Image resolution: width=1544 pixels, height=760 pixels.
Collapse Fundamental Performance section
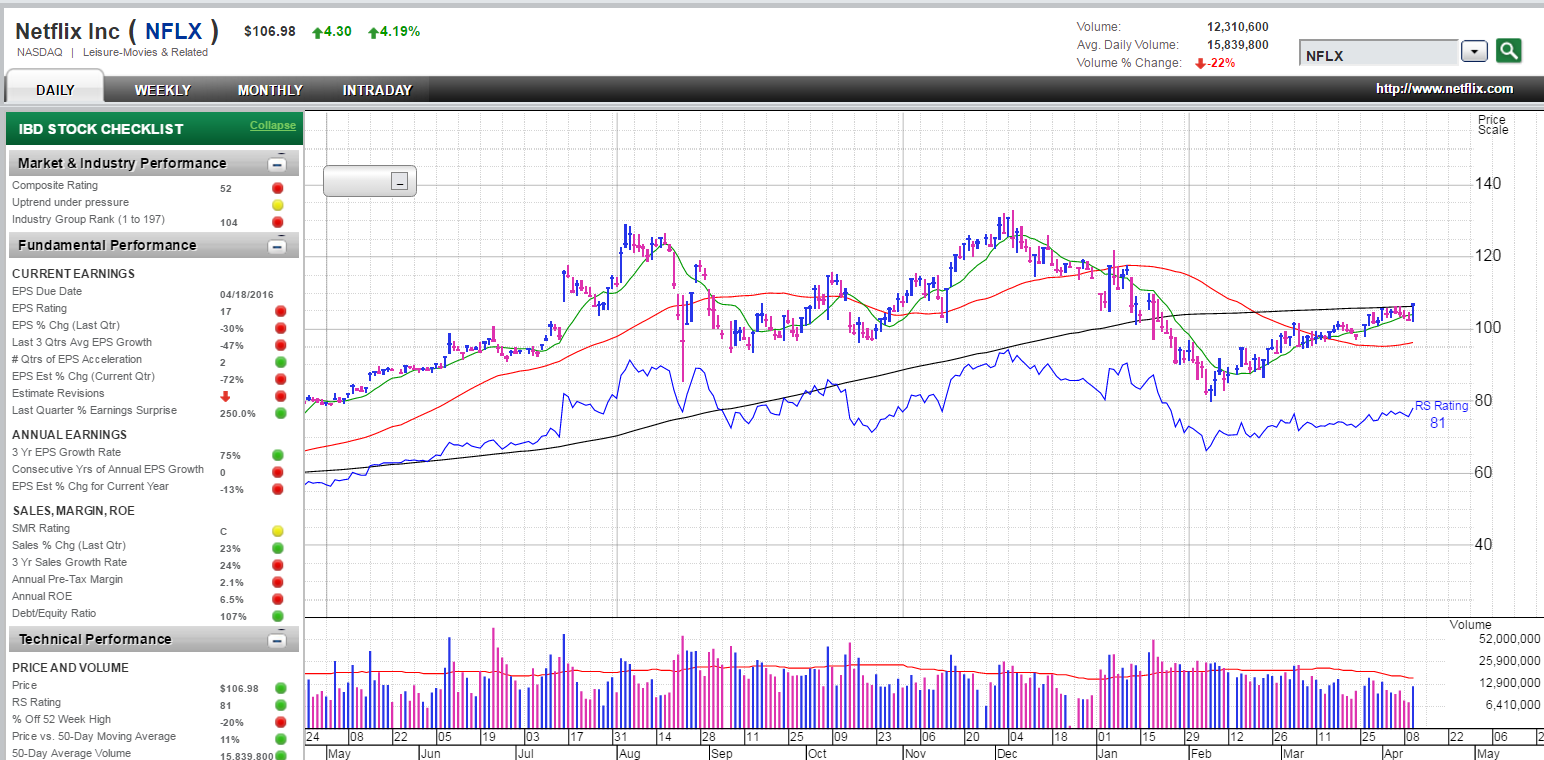277,246
